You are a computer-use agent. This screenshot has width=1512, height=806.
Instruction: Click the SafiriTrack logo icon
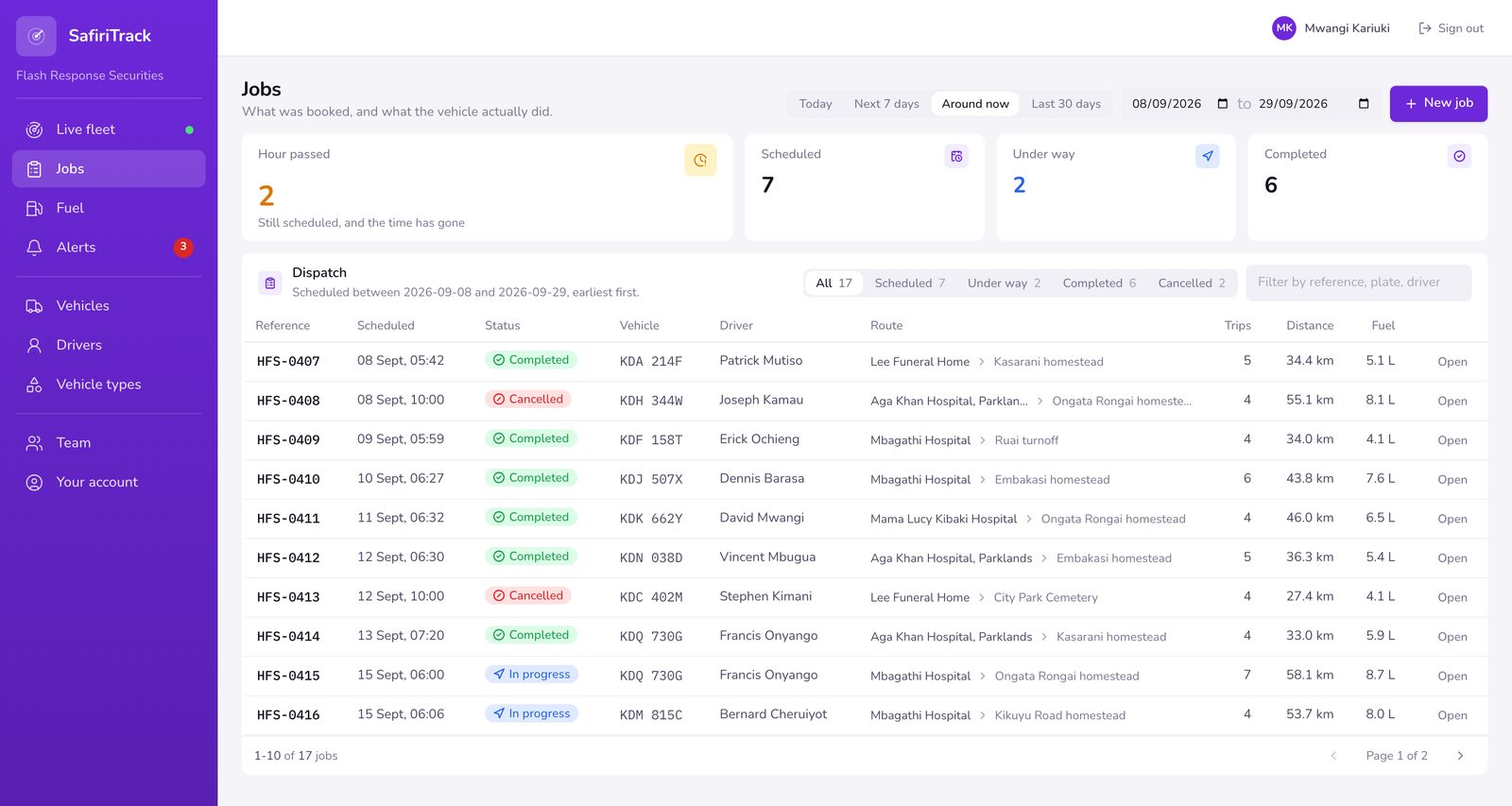tap(36, 36)
